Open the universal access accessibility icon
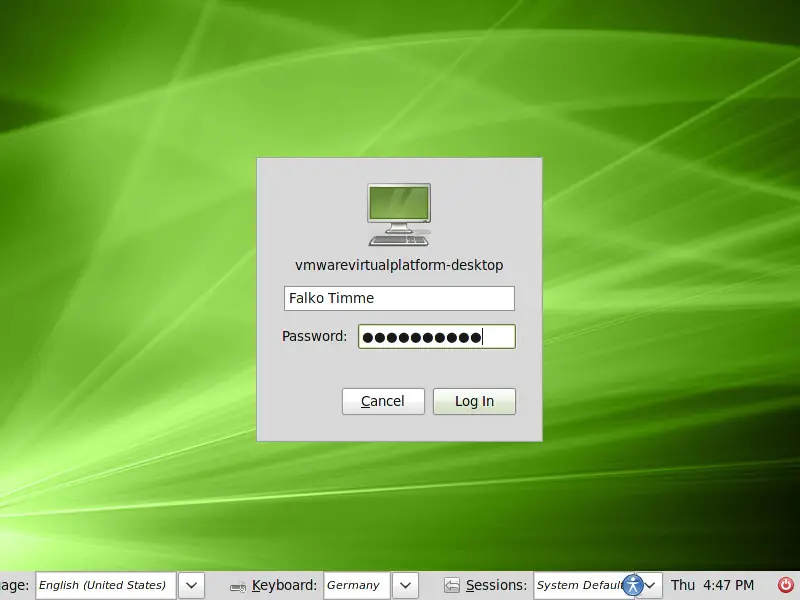Viewport: 800px width, 600px height. pyautogui.click(x=633, y=585)
